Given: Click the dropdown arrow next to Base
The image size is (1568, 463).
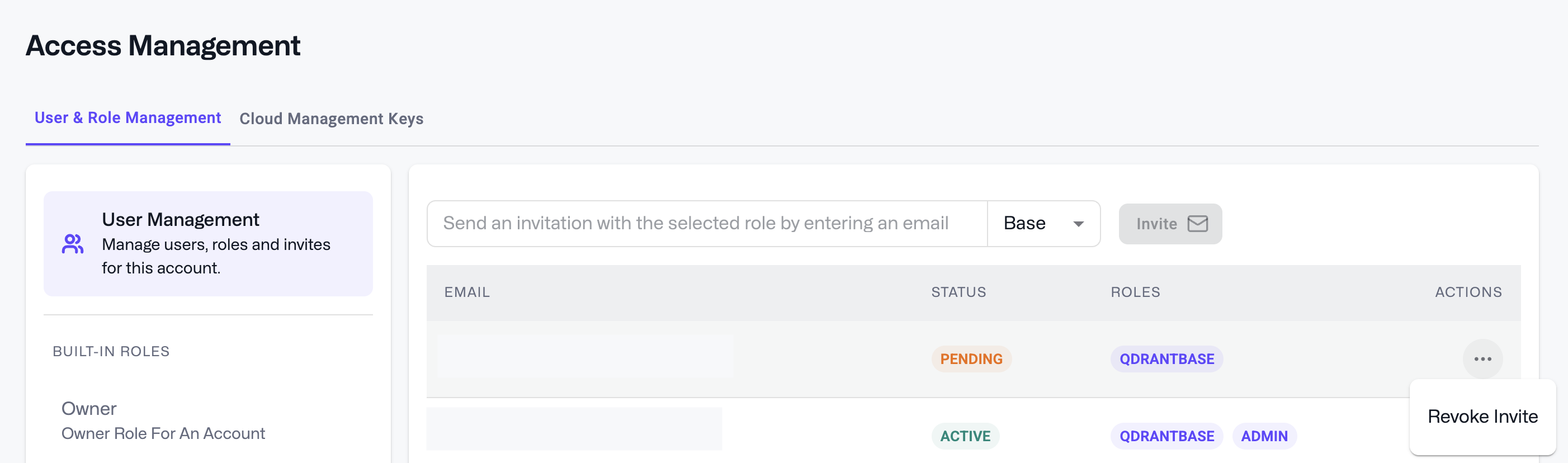Looking at the screenshot, I should tap(1078, 224).
